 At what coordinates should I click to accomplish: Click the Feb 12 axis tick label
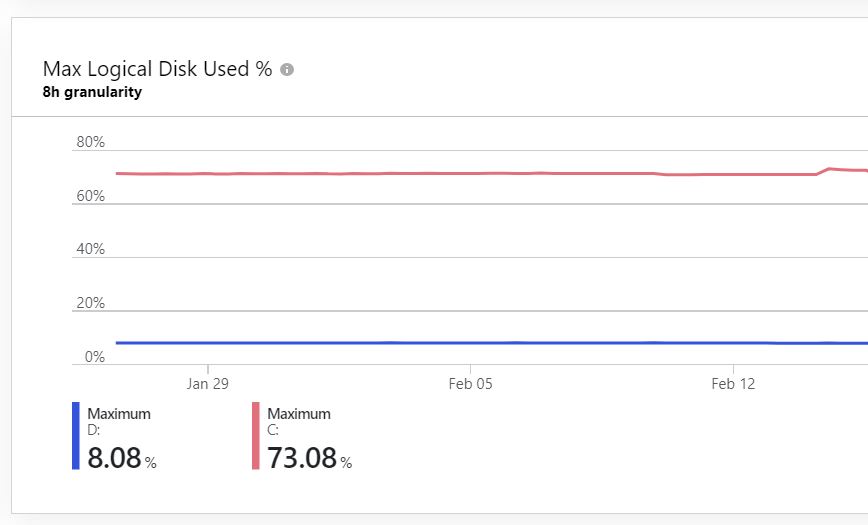(x=733, y=384)
